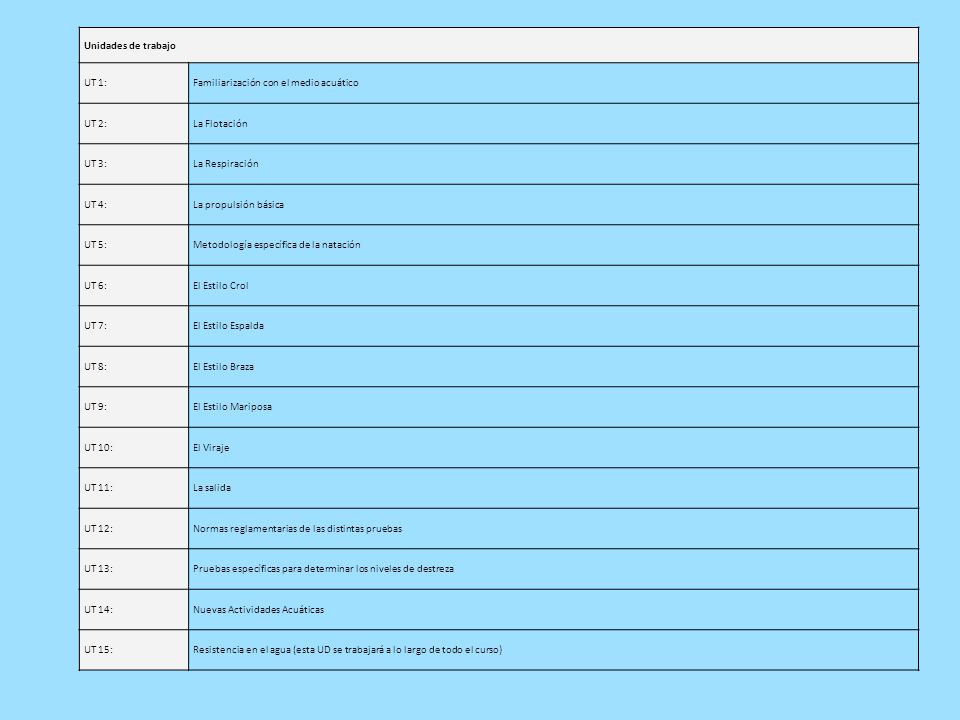Image resolution: width=960 pixels, height=720 pixels.
Task: Click 'Metodología específica de la natación' text
Action: pyautogui.click(x=277, y=245)
